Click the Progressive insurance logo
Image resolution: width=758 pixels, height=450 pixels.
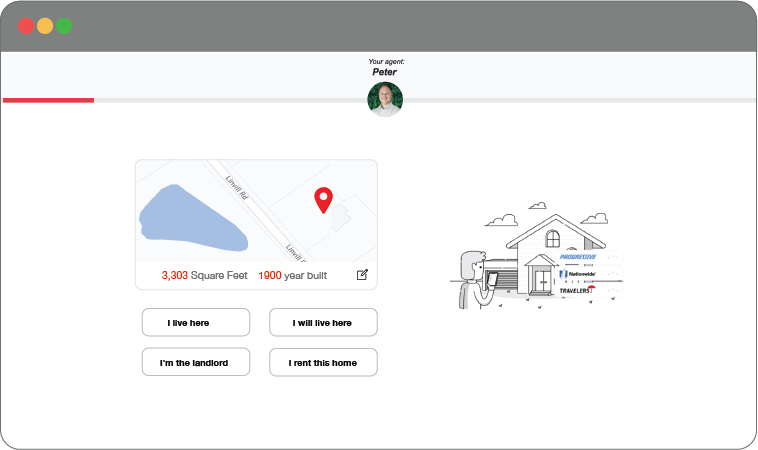(x=576, y=257)
